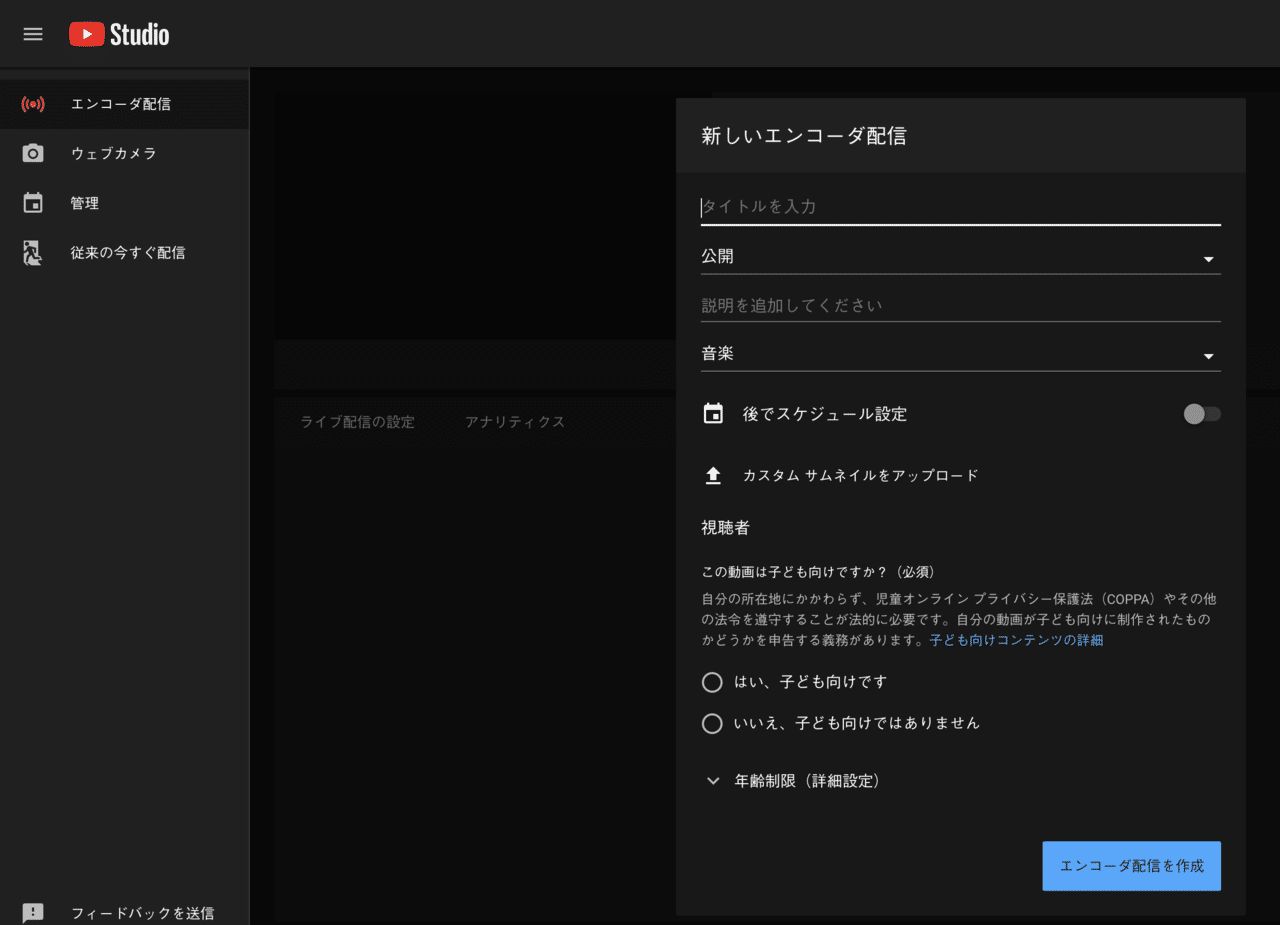This screenshot has height=925, width=1280.
Task: Click the calendar icon beside 後でスケジュール設定
Action: [713, 413]
